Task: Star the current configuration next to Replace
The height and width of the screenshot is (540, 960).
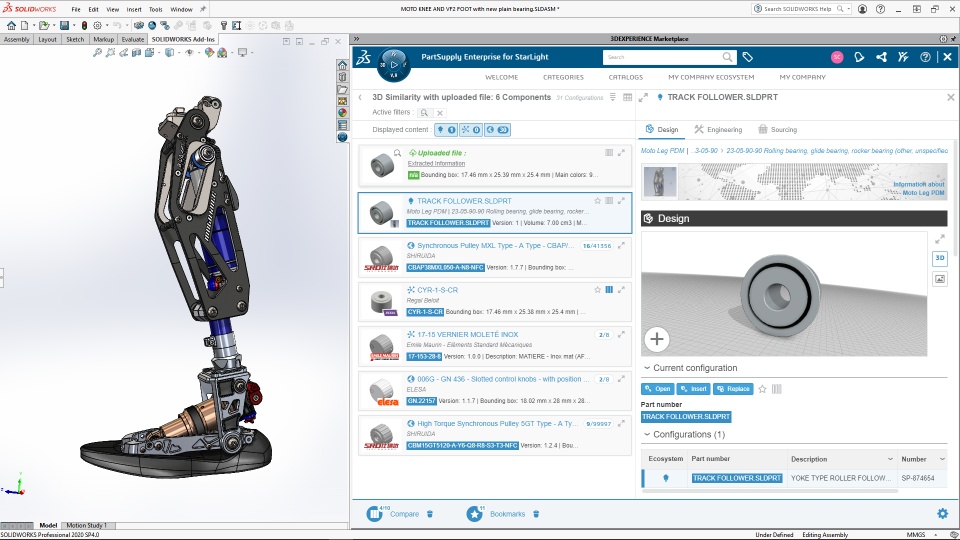Action: 762,389
